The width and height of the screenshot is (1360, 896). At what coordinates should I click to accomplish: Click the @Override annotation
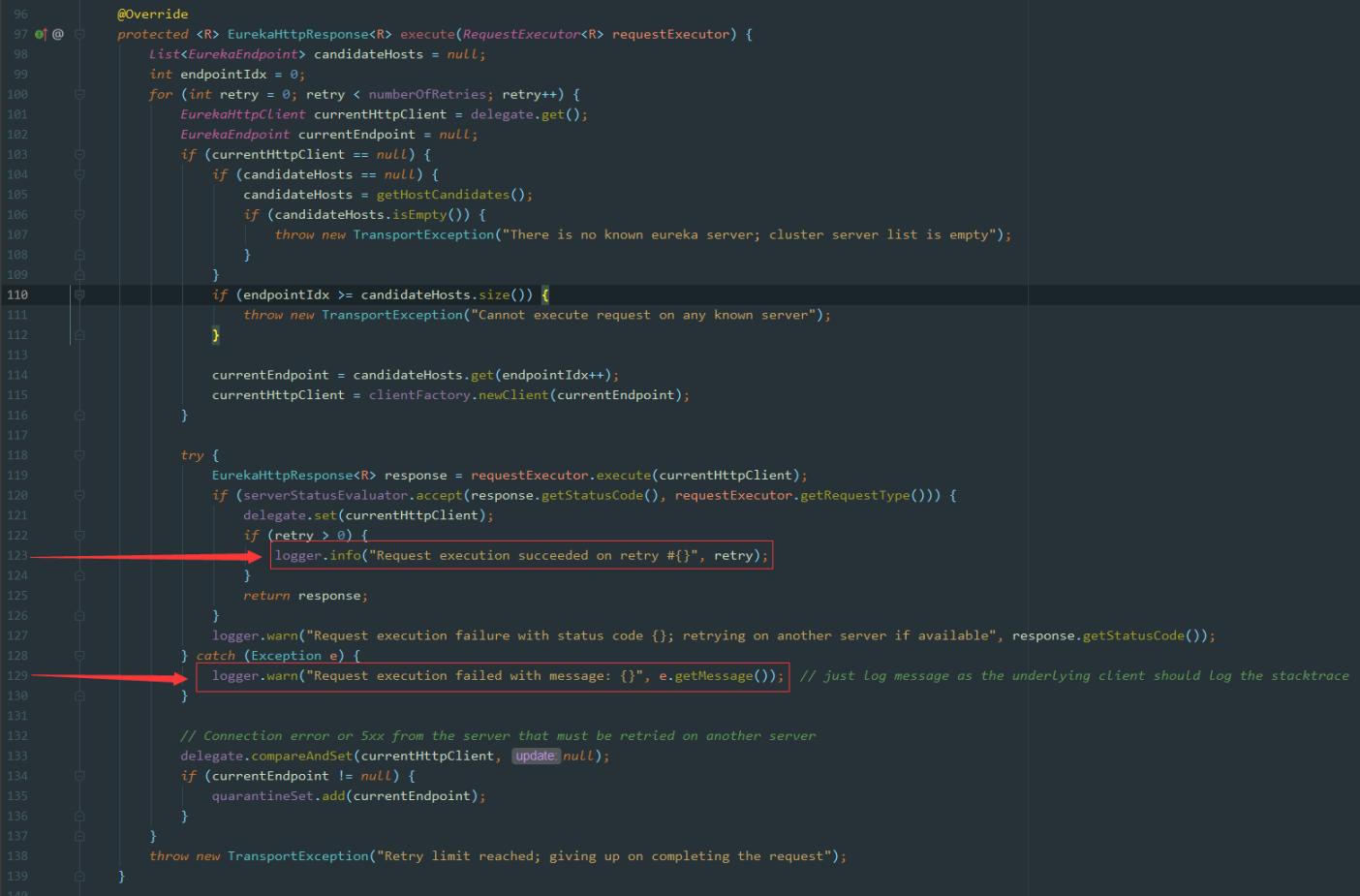tap(153, 14)
